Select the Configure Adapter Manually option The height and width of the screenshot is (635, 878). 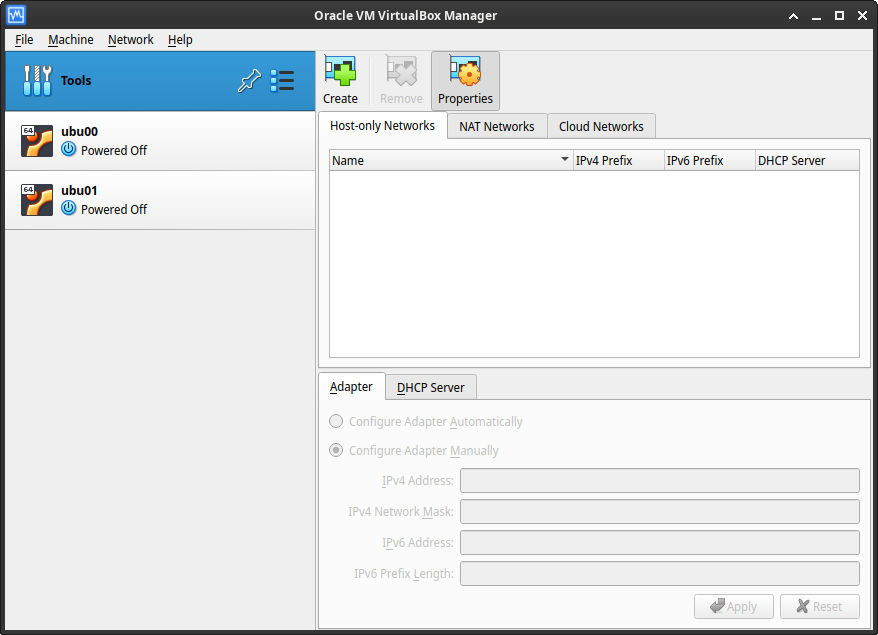coord(336,450)
